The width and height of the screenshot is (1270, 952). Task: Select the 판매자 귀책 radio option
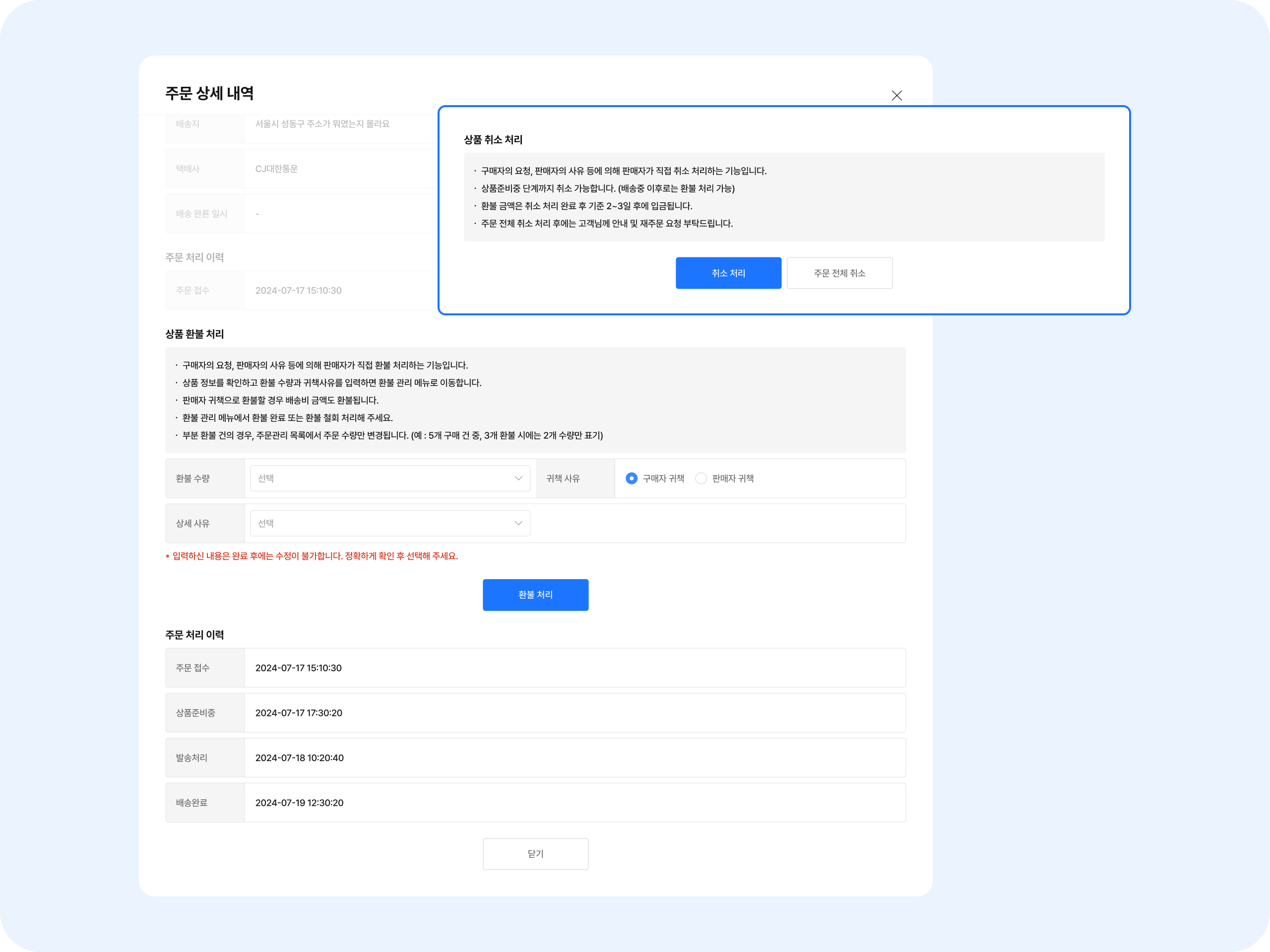pyautogui.click(x=701, y=478)
